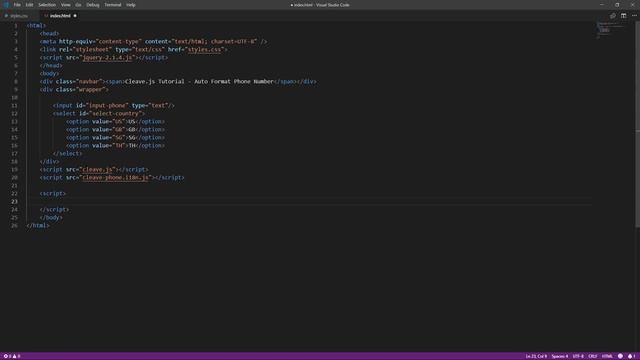Image resolution: width=640 pixels, height=360 pixels.
Task: Click the cleave.js script src link
Action: click(x=97, y=169)
